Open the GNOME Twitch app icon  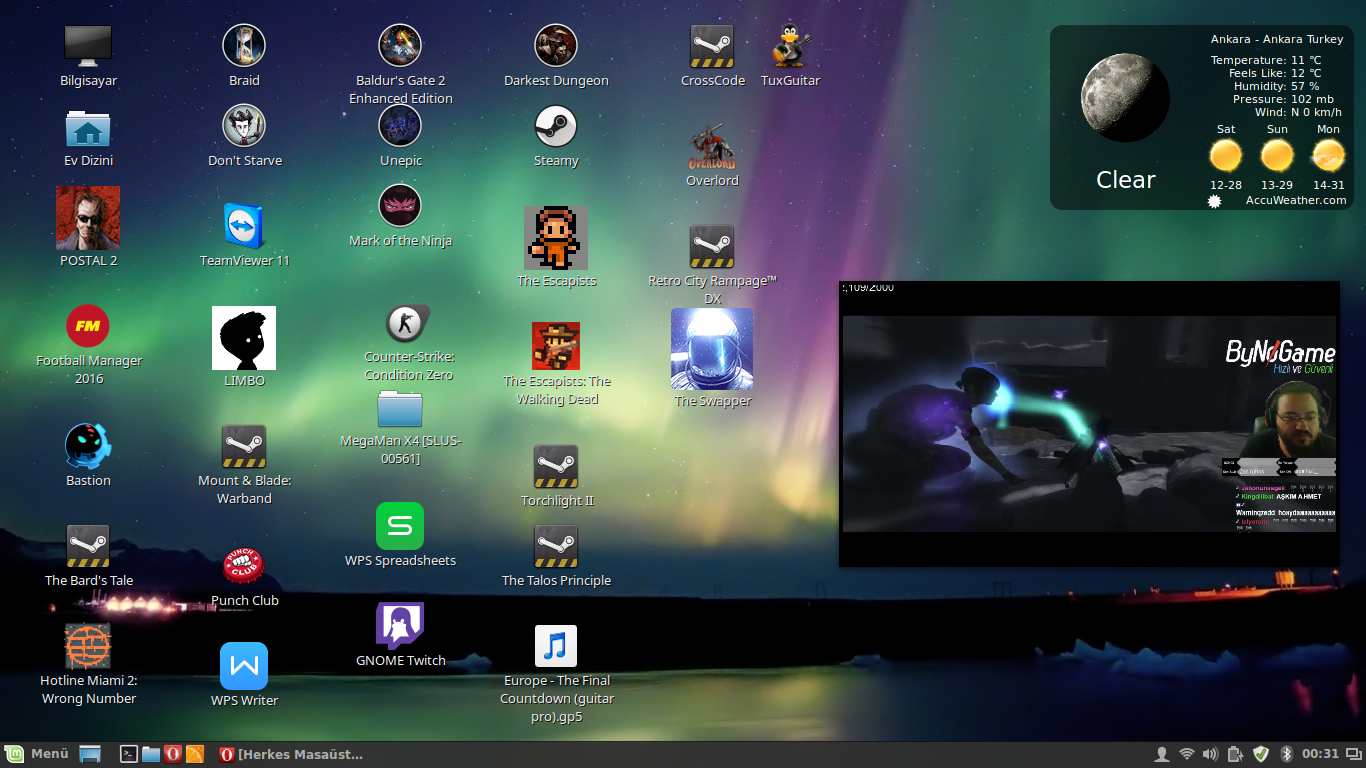[x=400, y=626]
